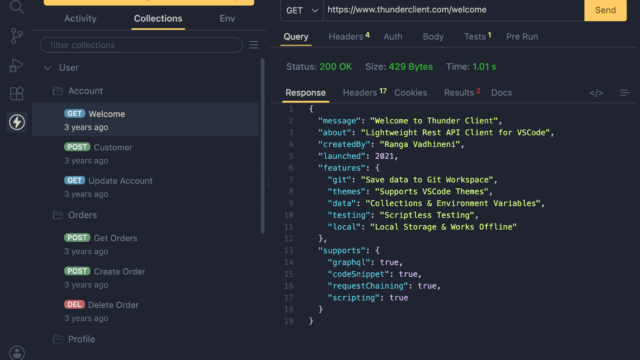Select the GET Welcome request
Screen dimensions: 640x360
pyautogui.click(x=145, y=120)
